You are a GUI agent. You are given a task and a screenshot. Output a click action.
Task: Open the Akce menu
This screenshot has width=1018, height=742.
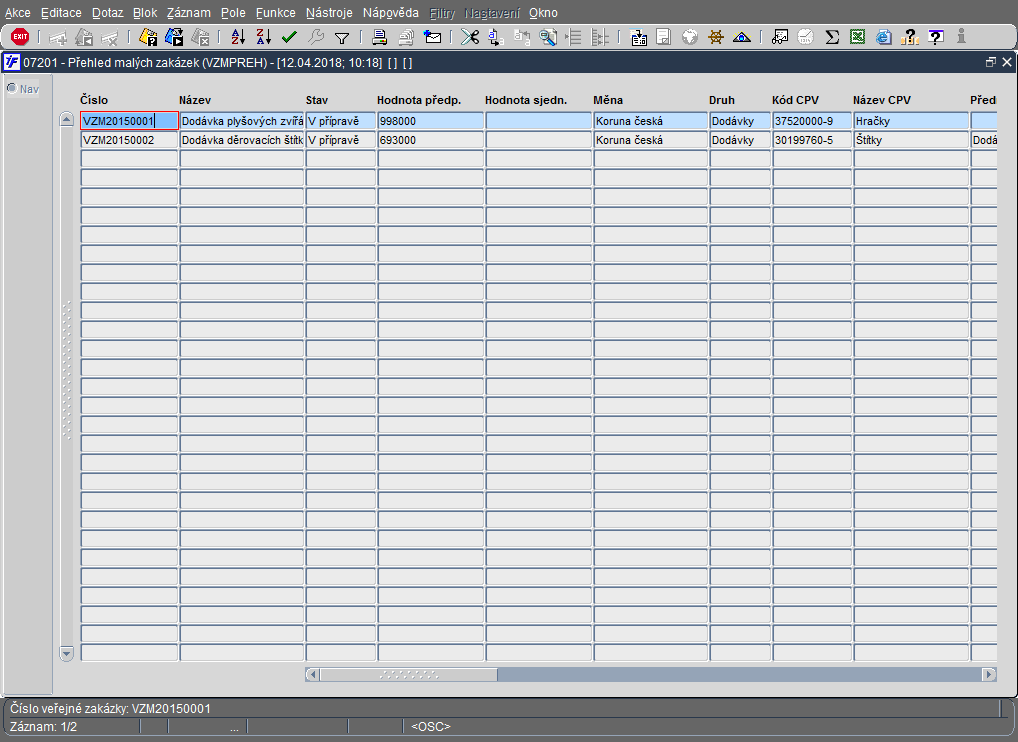click(x=18, y=13)
